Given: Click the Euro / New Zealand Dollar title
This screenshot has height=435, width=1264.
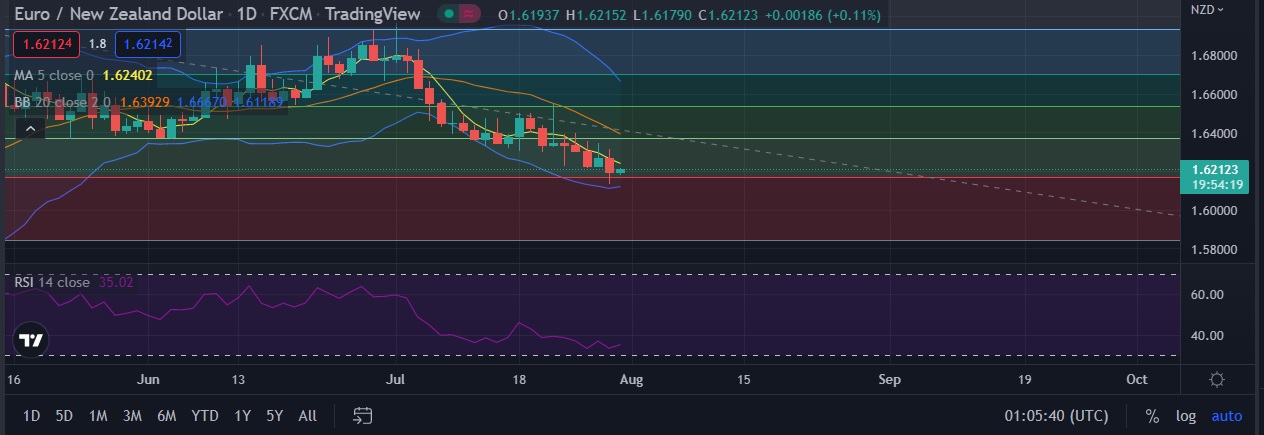Looking at the screenshot, I should (x=118, y=14).
